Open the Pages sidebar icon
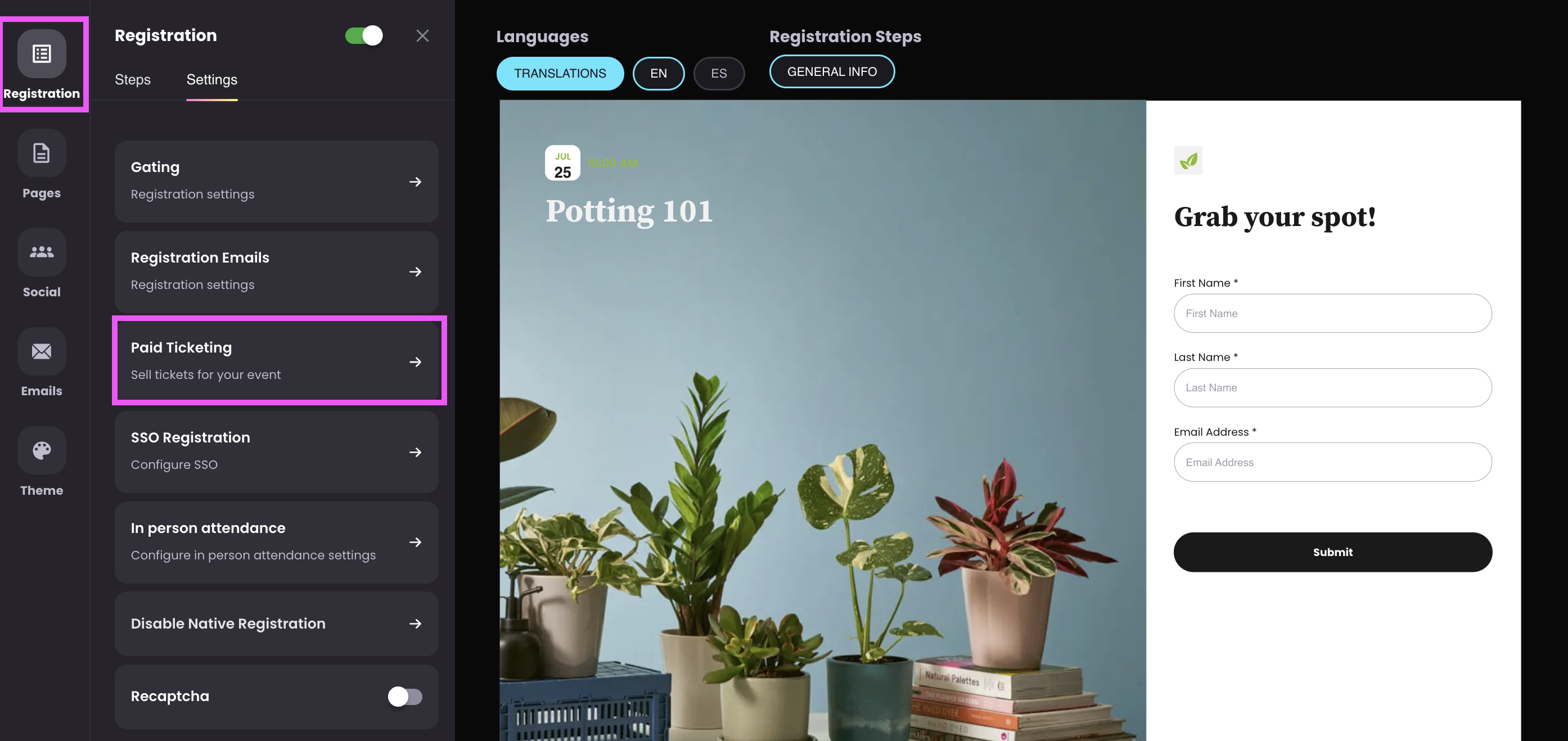Image resolution: width=1568 pixels, height=741 pixels. click(x=42, y=153)
